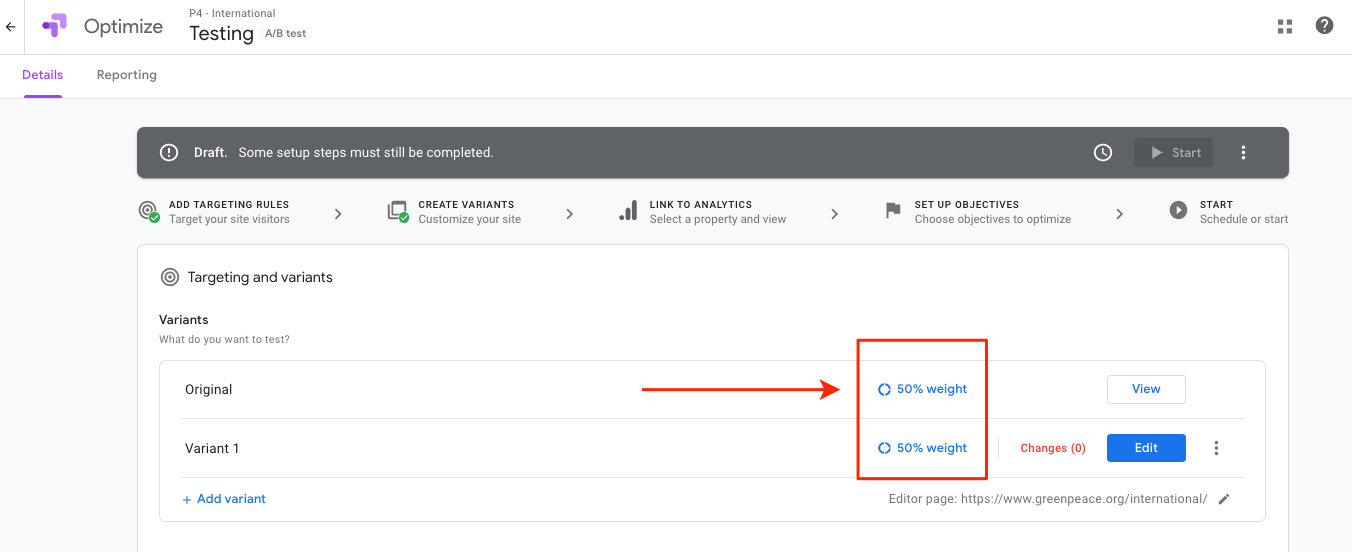Click the View button for Original
1352x552 pixels.
tap(1146, 389)
